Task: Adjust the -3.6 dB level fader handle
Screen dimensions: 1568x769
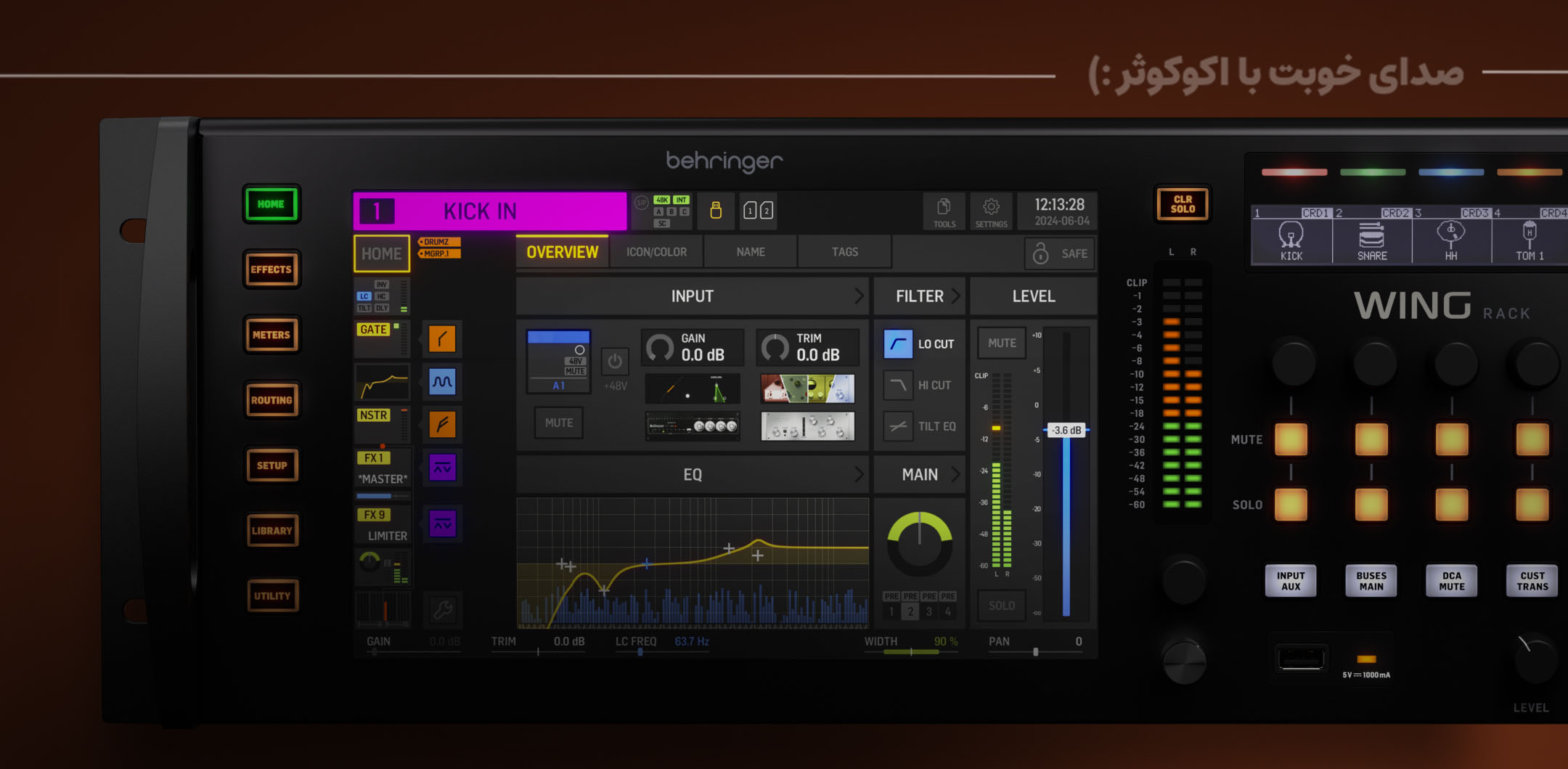Action: point(1066,431)
